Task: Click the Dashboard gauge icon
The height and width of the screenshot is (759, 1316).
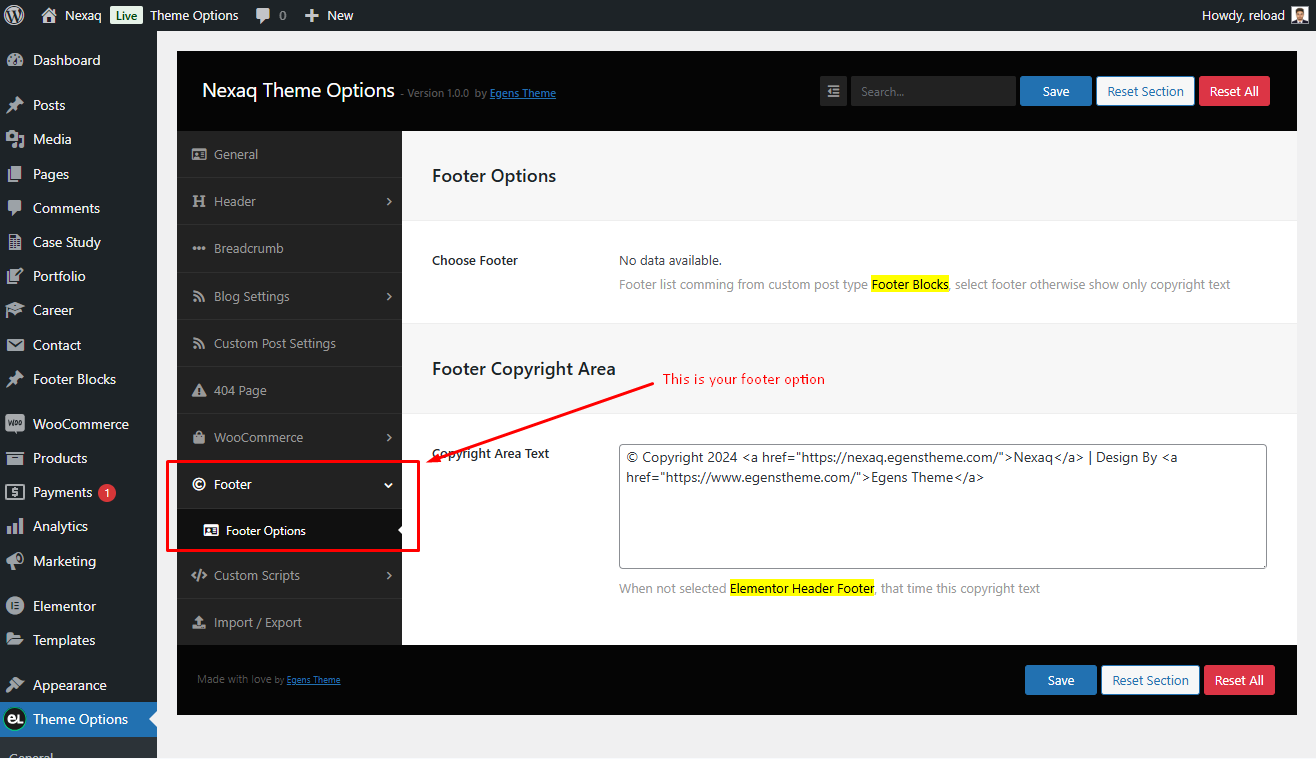Action: click(15, 60)
